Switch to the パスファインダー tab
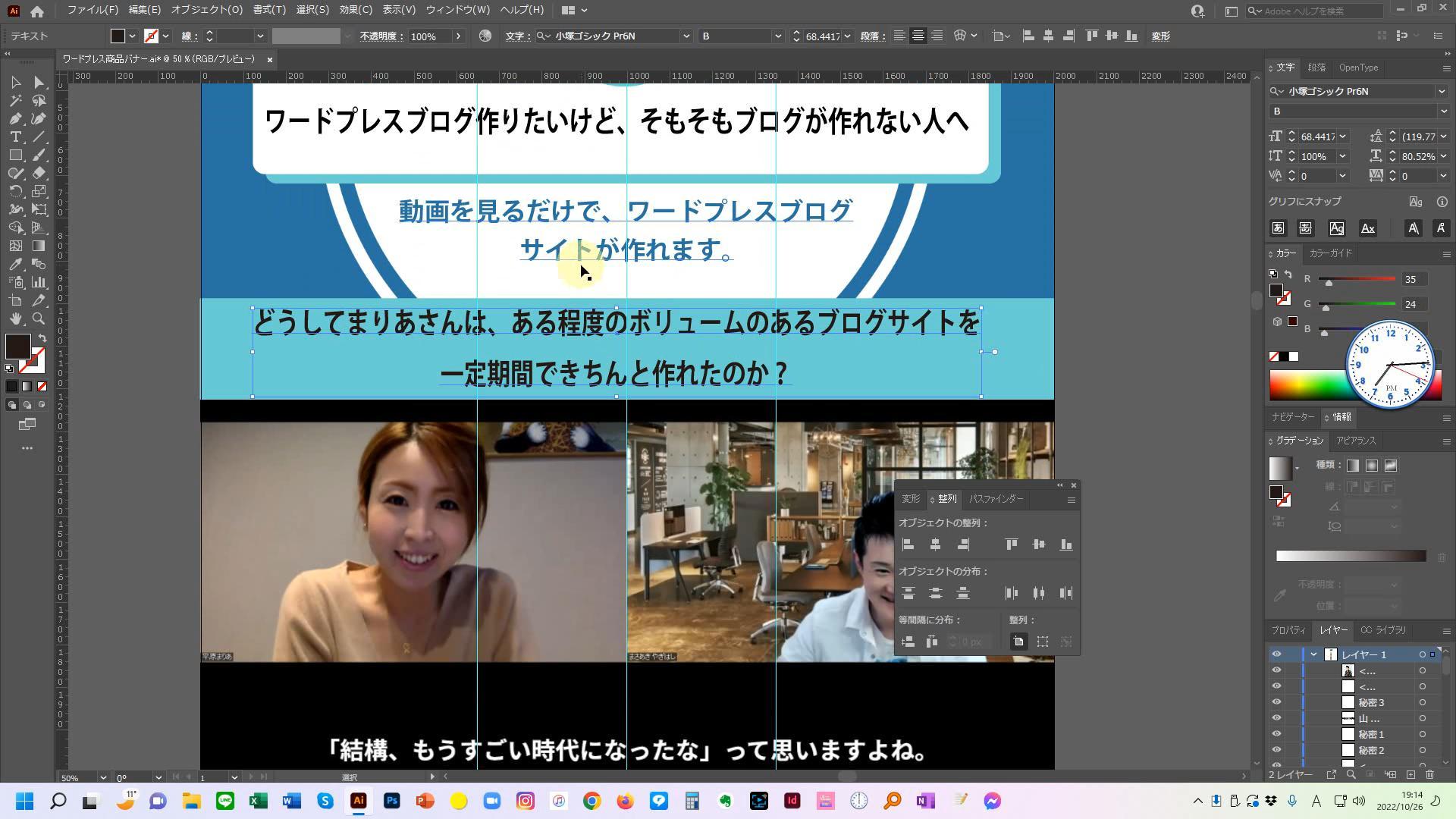The width and height of the screenshot is (1456, 819). [996, 499]
